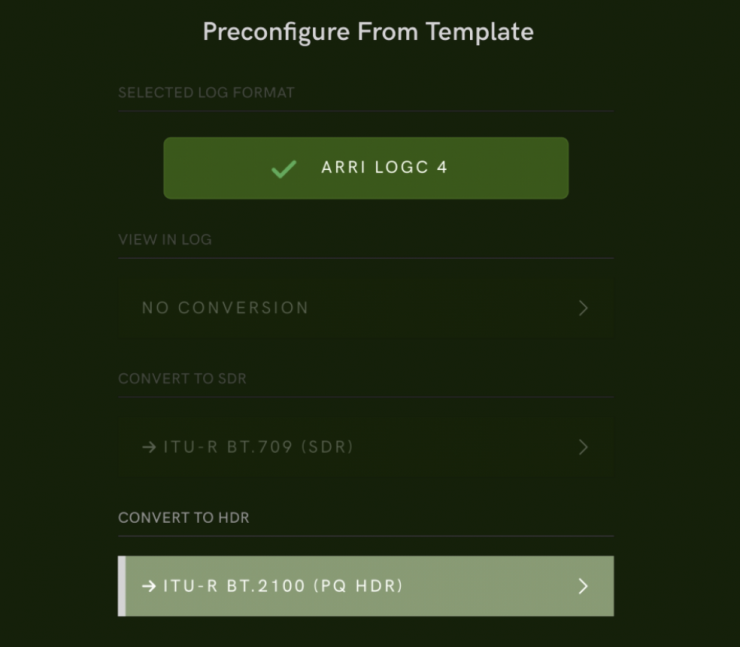Click the Convert to HDR section label

184,518
